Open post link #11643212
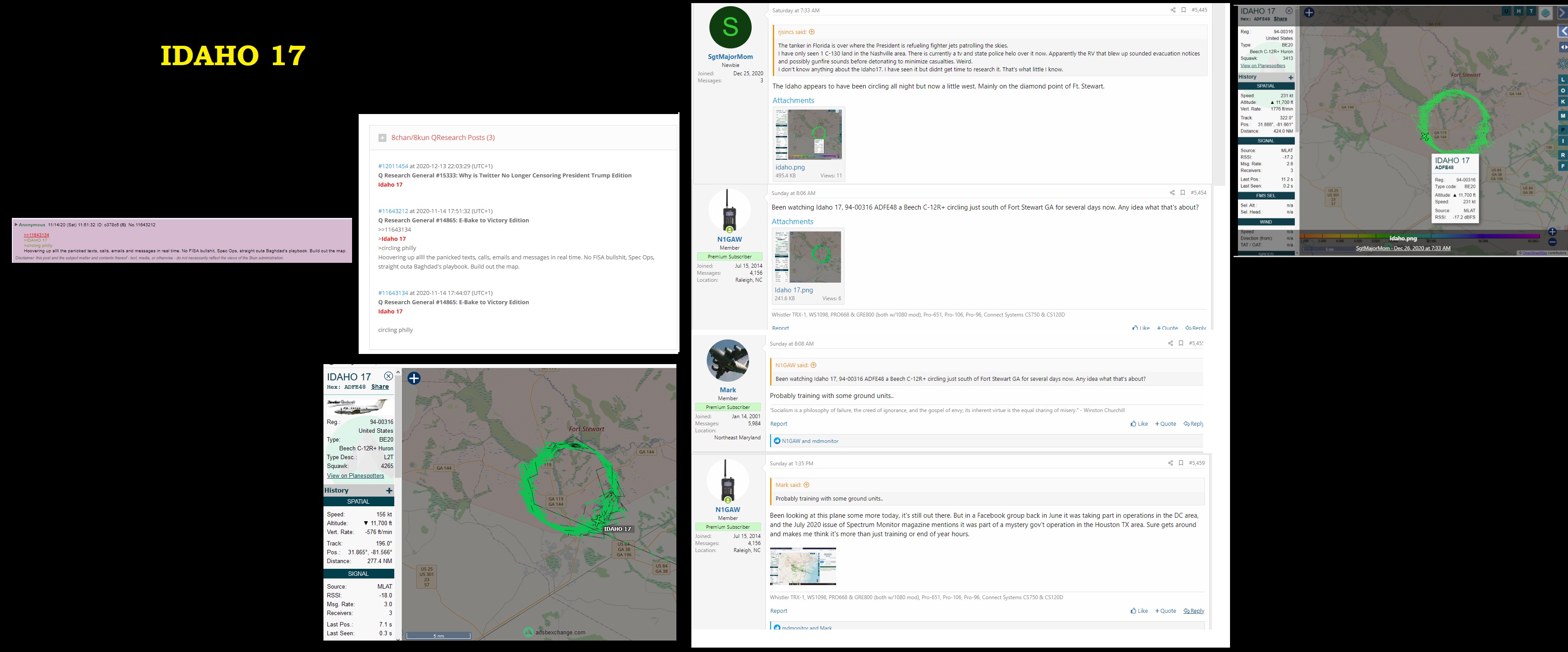 tap(393, 211)
